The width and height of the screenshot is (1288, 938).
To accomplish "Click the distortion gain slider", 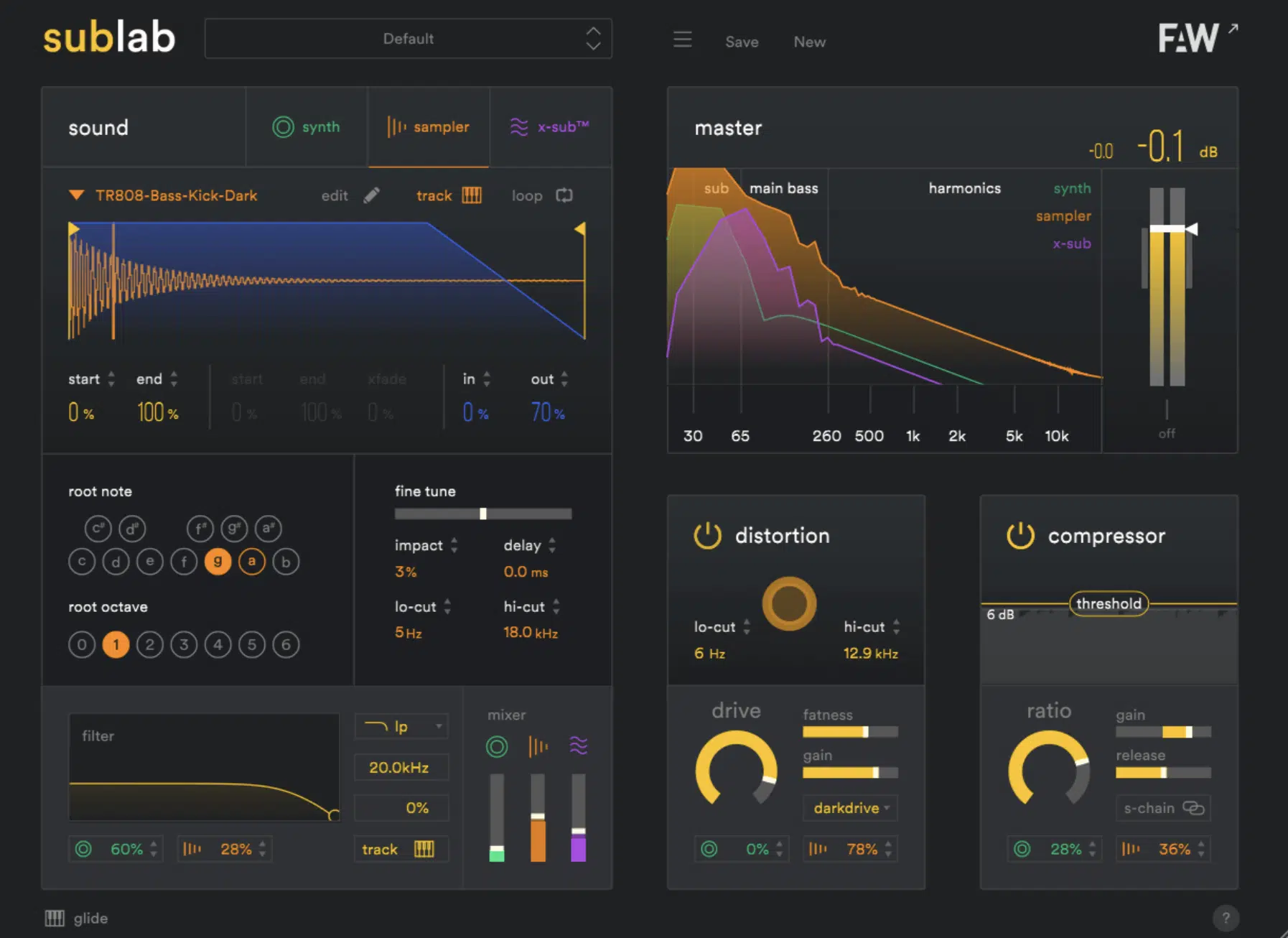I will click(851, 773).
